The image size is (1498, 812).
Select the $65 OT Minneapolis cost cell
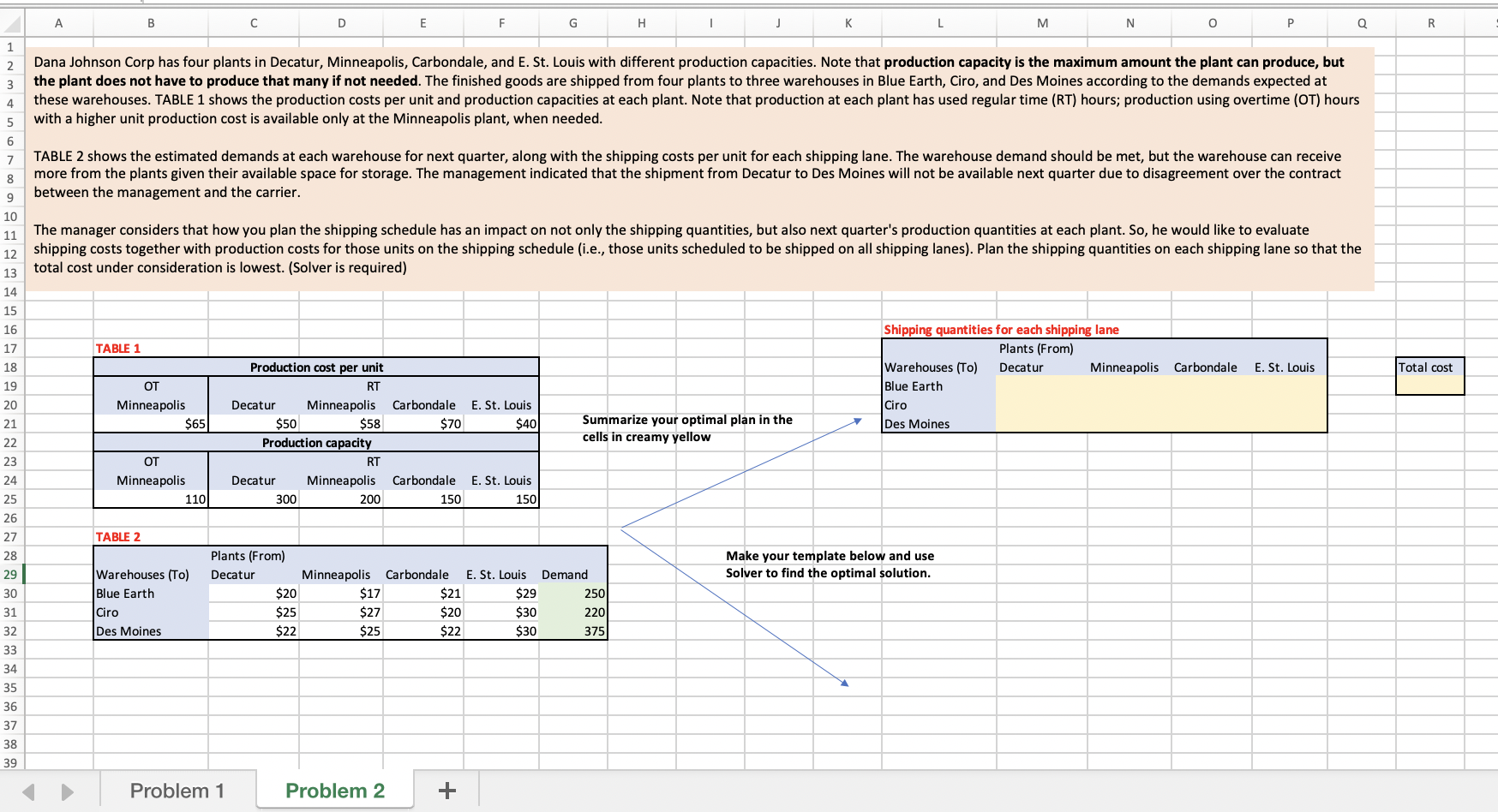click(x=151, y=424)
